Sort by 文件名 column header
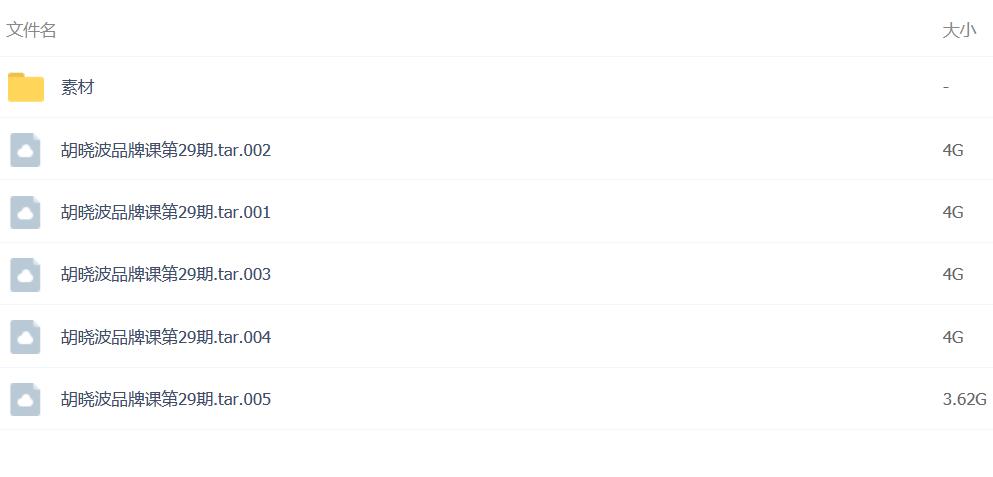The height and width of the screenshot is (477, 993). pyautogui.click(x=31, y=30)
